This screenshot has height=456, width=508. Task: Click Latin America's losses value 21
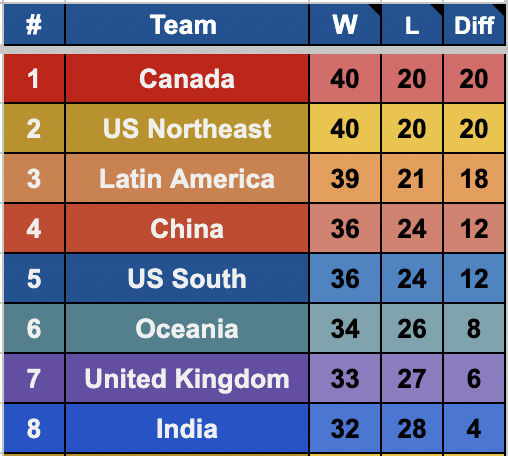pyautogui.click(x=412, y=178)
